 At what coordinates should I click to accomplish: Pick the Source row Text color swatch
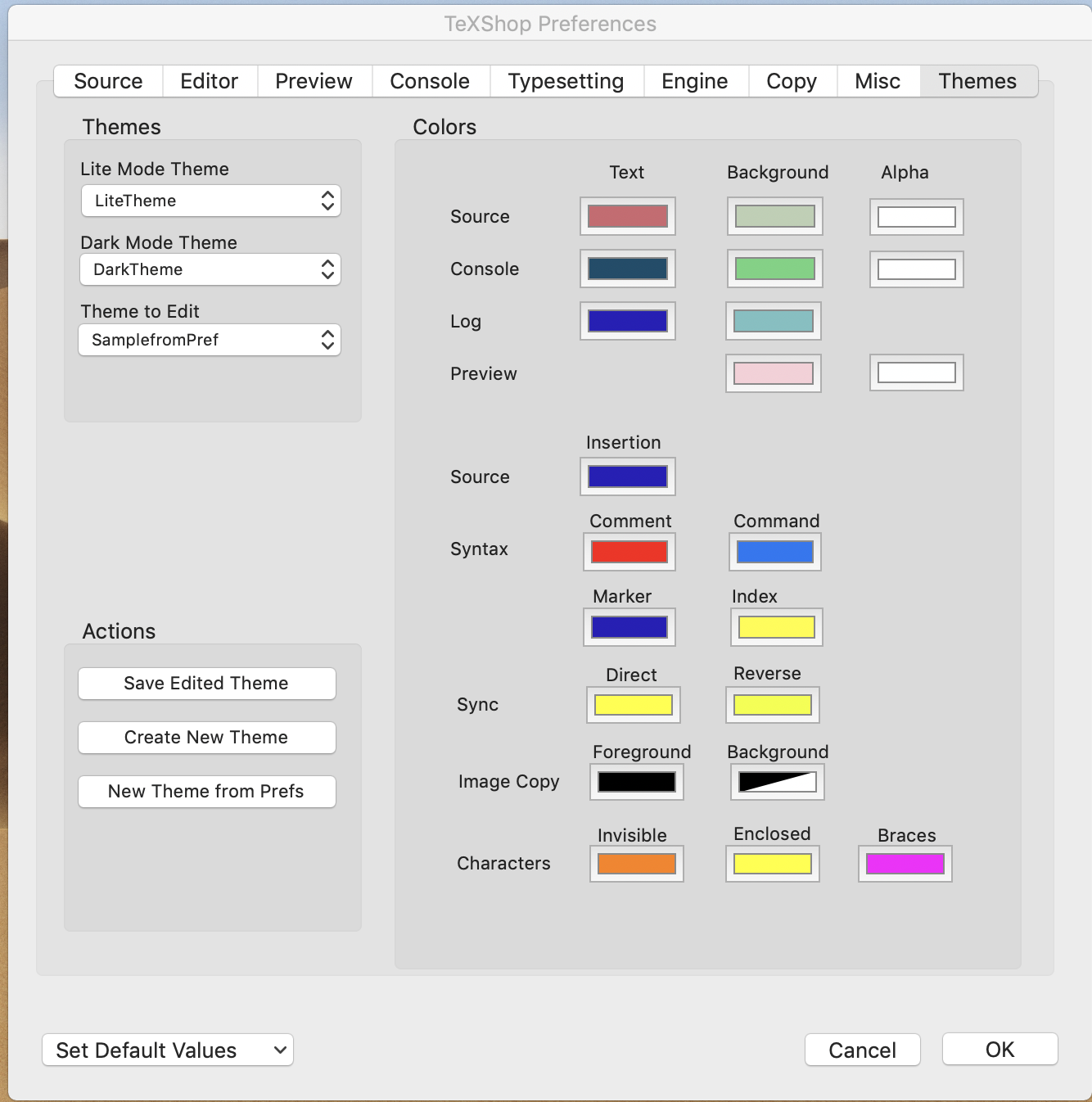point(628,216)
